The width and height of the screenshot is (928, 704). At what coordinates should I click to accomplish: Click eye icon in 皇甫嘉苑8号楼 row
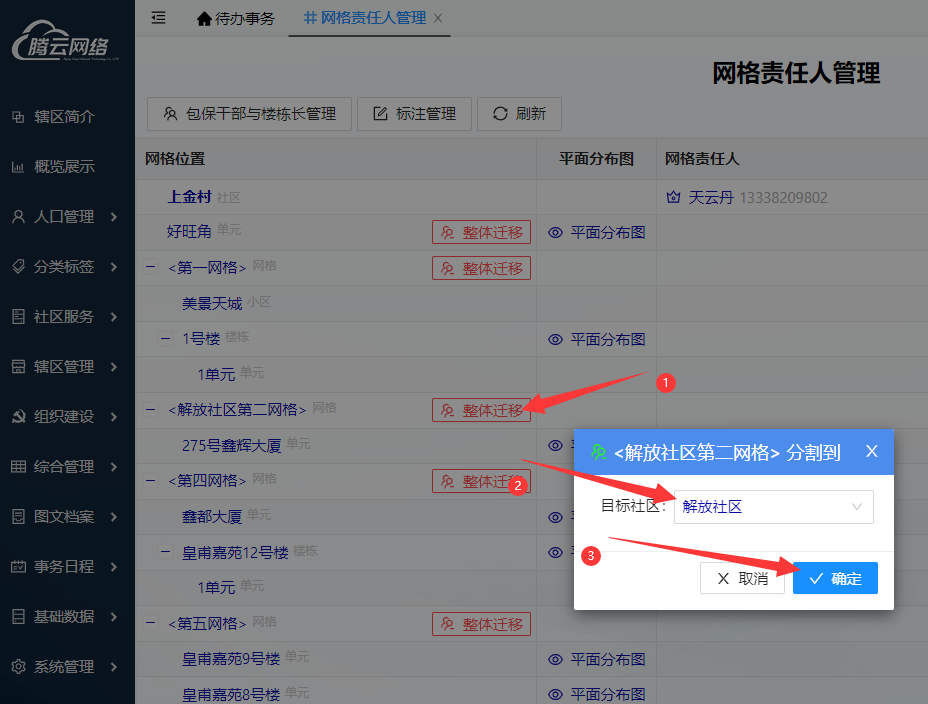click(x=555, y=695)
